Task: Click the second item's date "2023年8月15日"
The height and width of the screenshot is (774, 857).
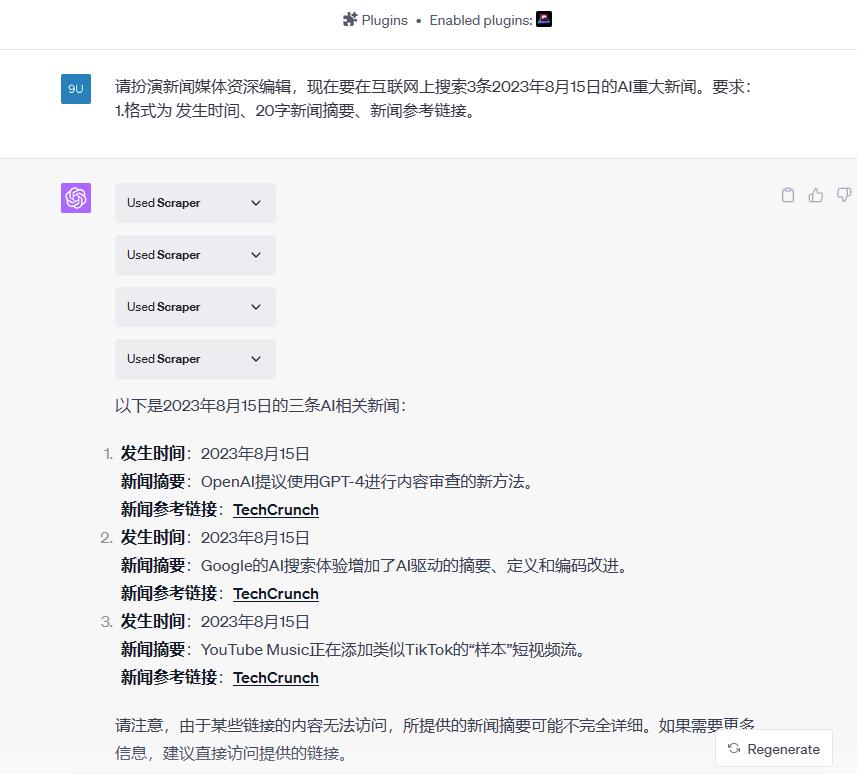Action: click(255, 538)
